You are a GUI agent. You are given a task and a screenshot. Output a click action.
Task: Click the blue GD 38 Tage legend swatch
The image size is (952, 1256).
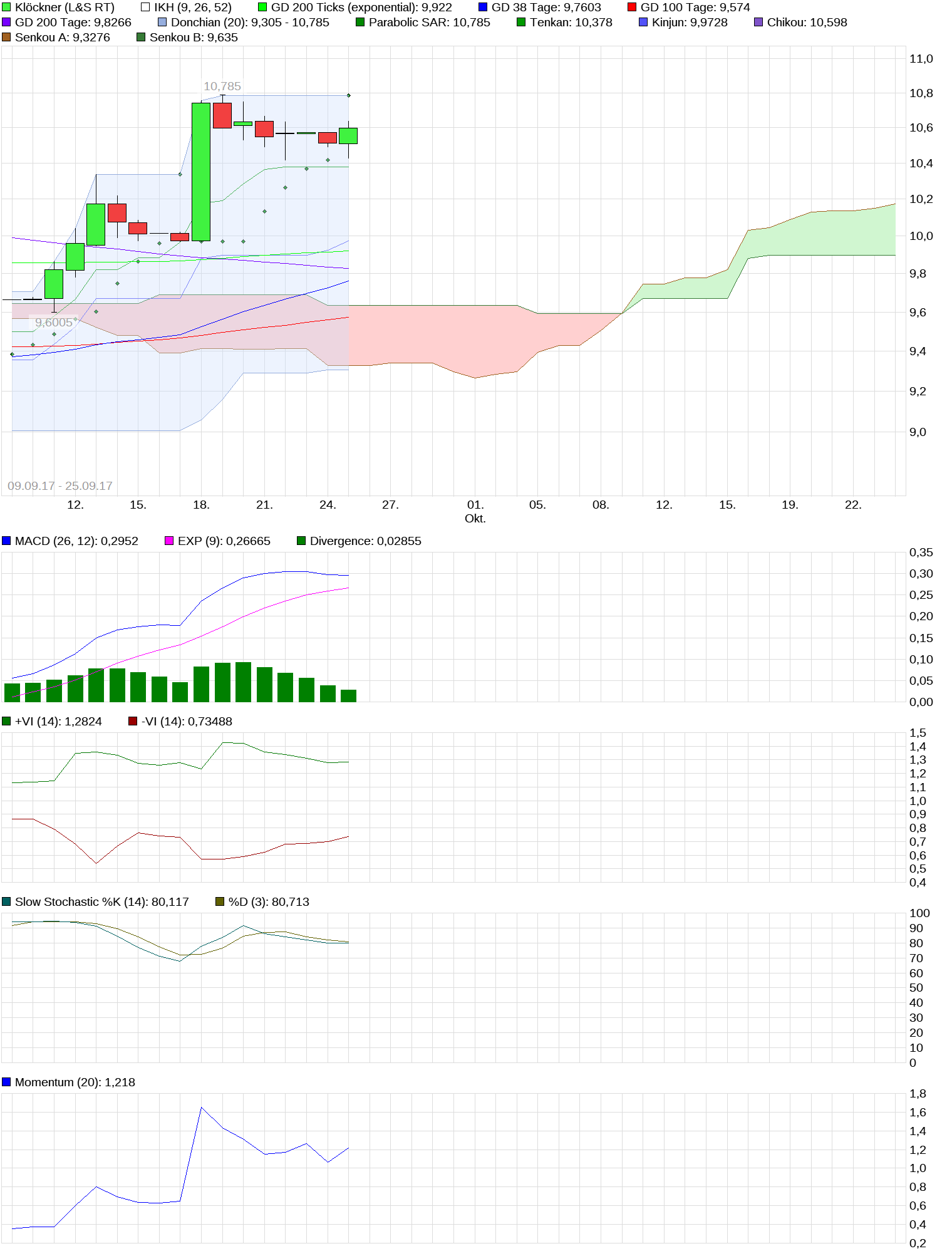click(x=483, y=8)
